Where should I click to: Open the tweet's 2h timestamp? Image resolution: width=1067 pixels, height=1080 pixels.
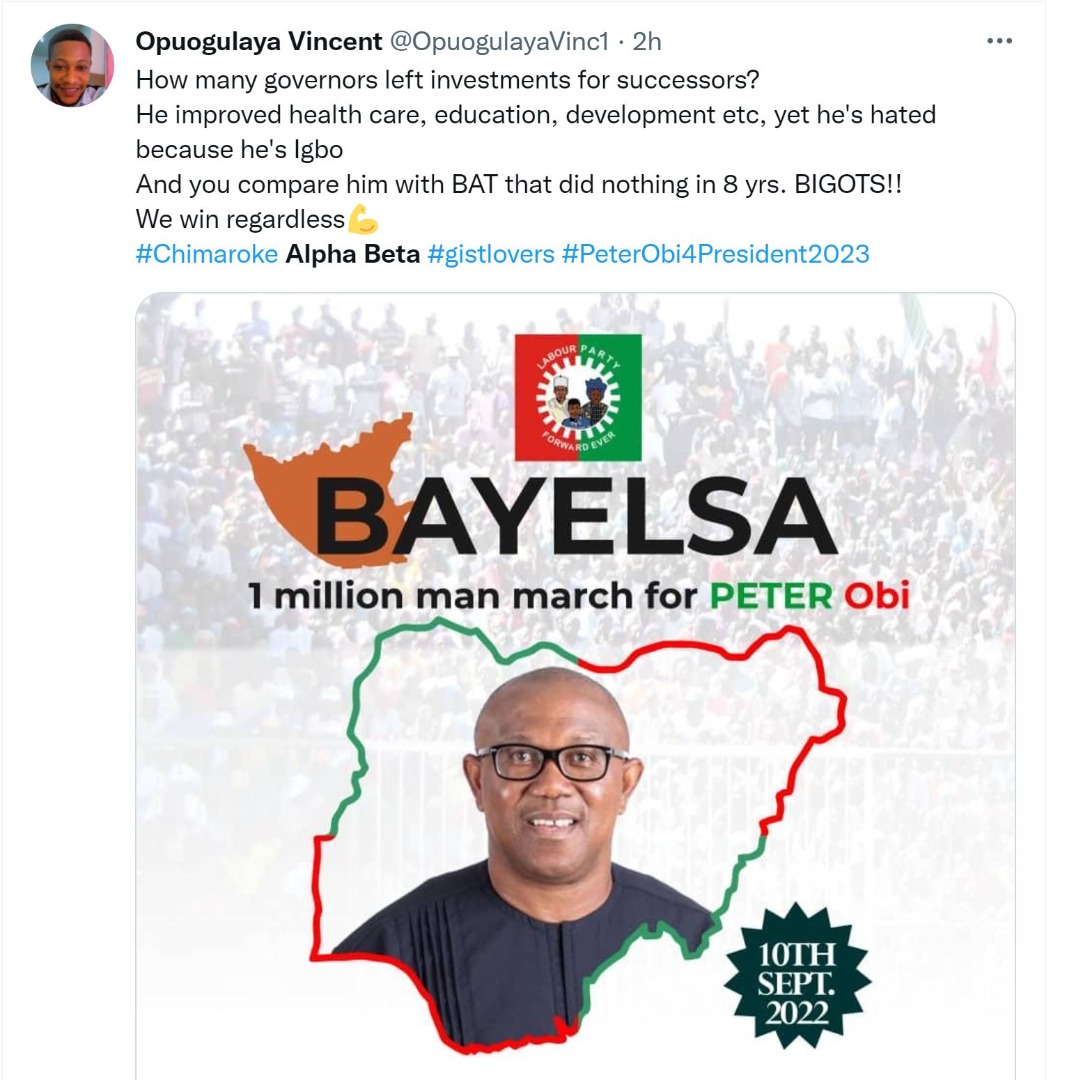tap(647, 41)
